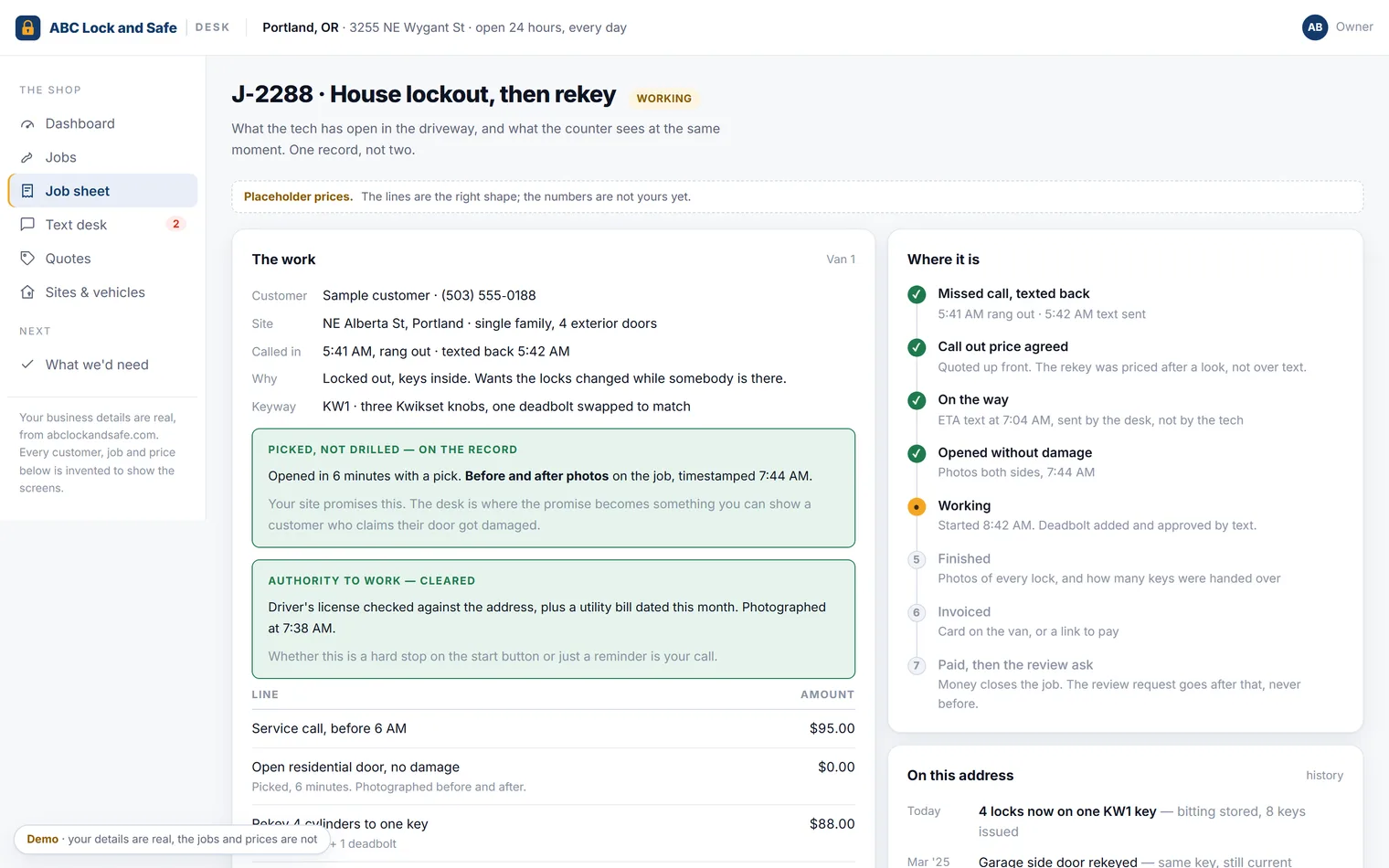Click the $95.00 amount
1389x868 pixels.
(x=832, y=728)
